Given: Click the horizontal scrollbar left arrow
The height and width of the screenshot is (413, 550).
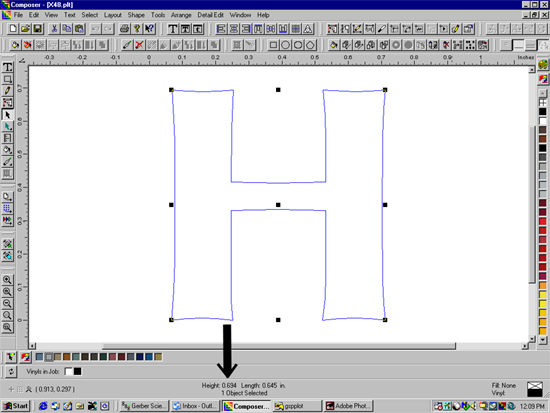Looking at the screenshot, I should pos(32,346).
